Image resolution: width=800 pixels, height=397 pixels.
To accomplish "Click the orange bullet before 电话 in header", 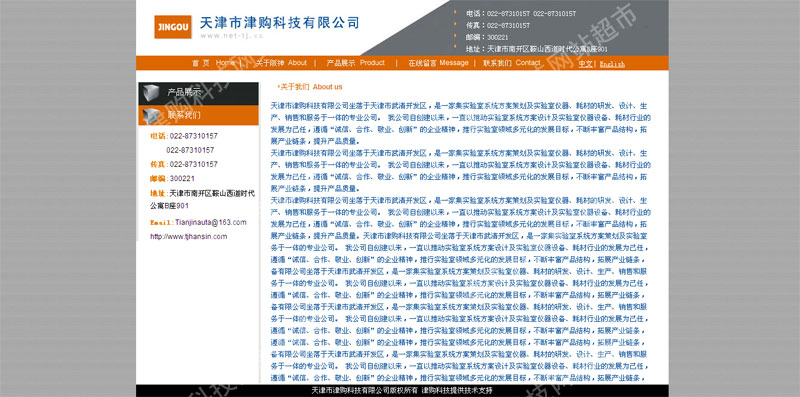I will pos(455,12).
